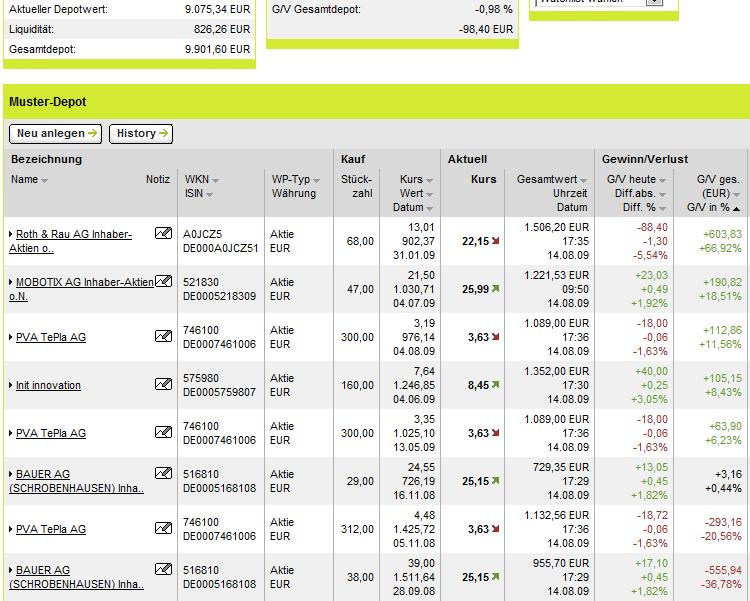This screenshot has width=750, height=601.
Task: Sort by Gesamtwert arrow
Action: click(583, 180)
